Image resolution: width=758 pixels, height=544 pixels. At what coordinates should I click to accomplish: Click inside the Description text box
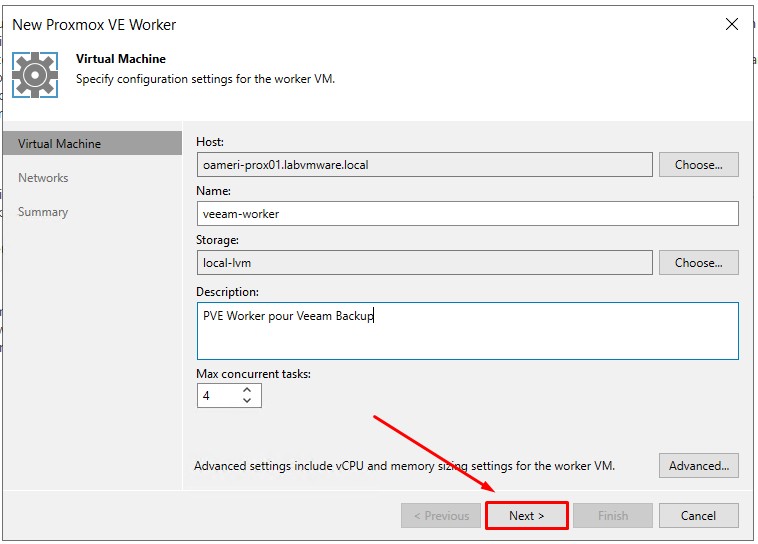pyautogui.click(x=467, y=331)
